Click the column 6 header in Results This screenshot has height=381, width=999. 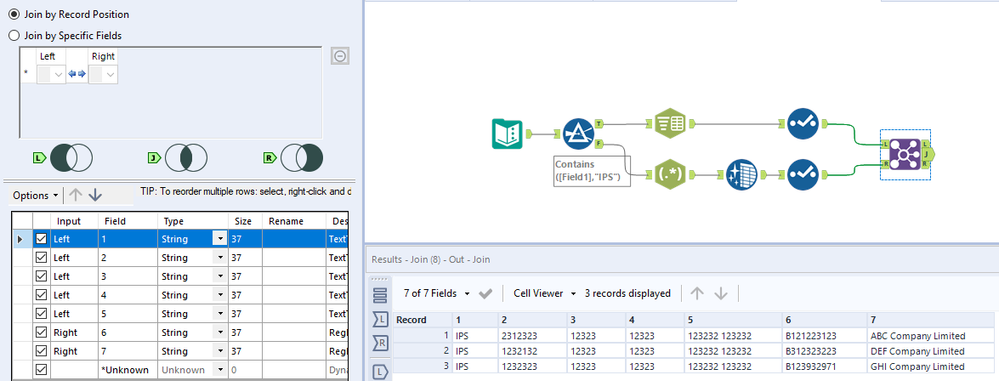coord(824,320)
